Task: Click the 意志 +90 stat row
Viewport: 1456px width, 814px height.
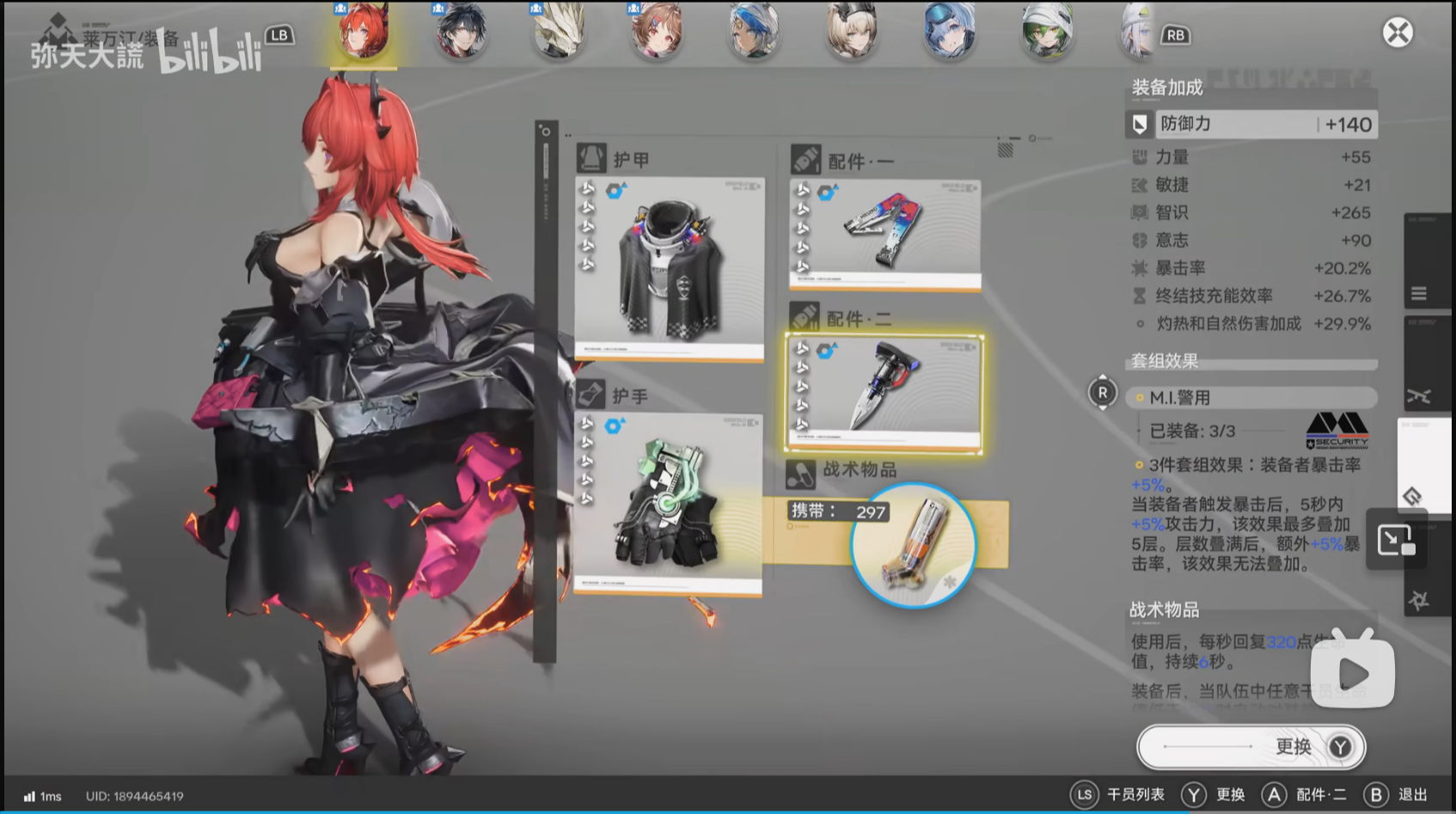Action: coord(1251,241)
